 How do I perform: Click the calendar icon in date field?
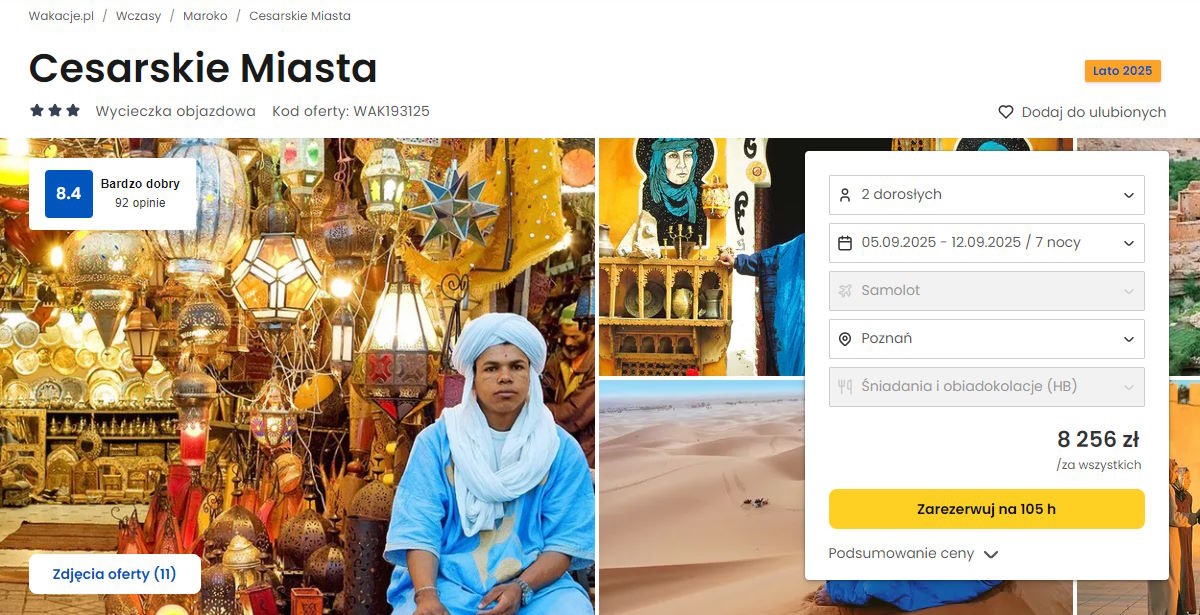click(x=845, y=243)
